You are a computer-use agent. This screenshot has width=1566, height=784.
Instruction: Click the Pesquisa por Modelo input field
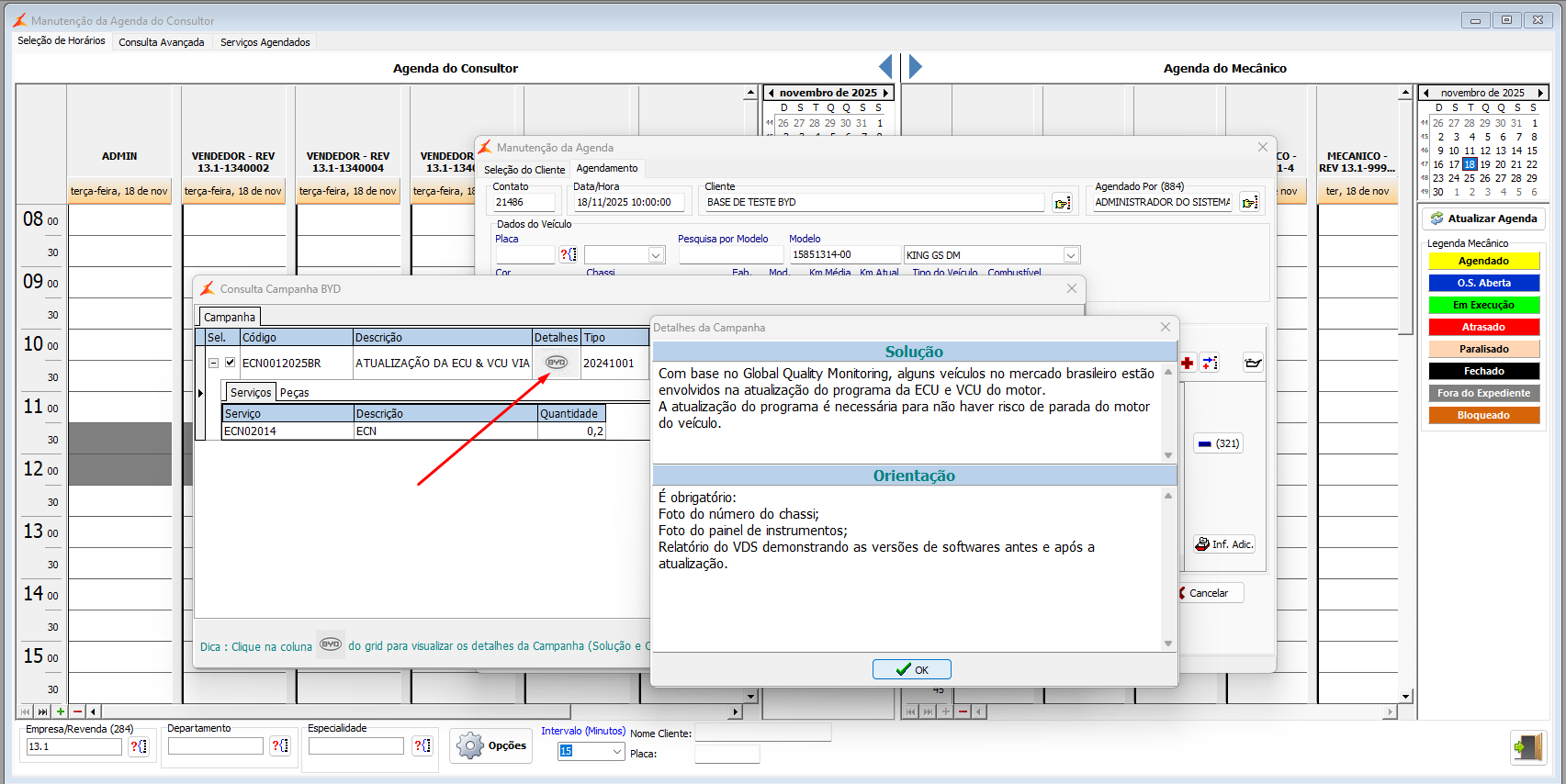[x=731, y=255]
